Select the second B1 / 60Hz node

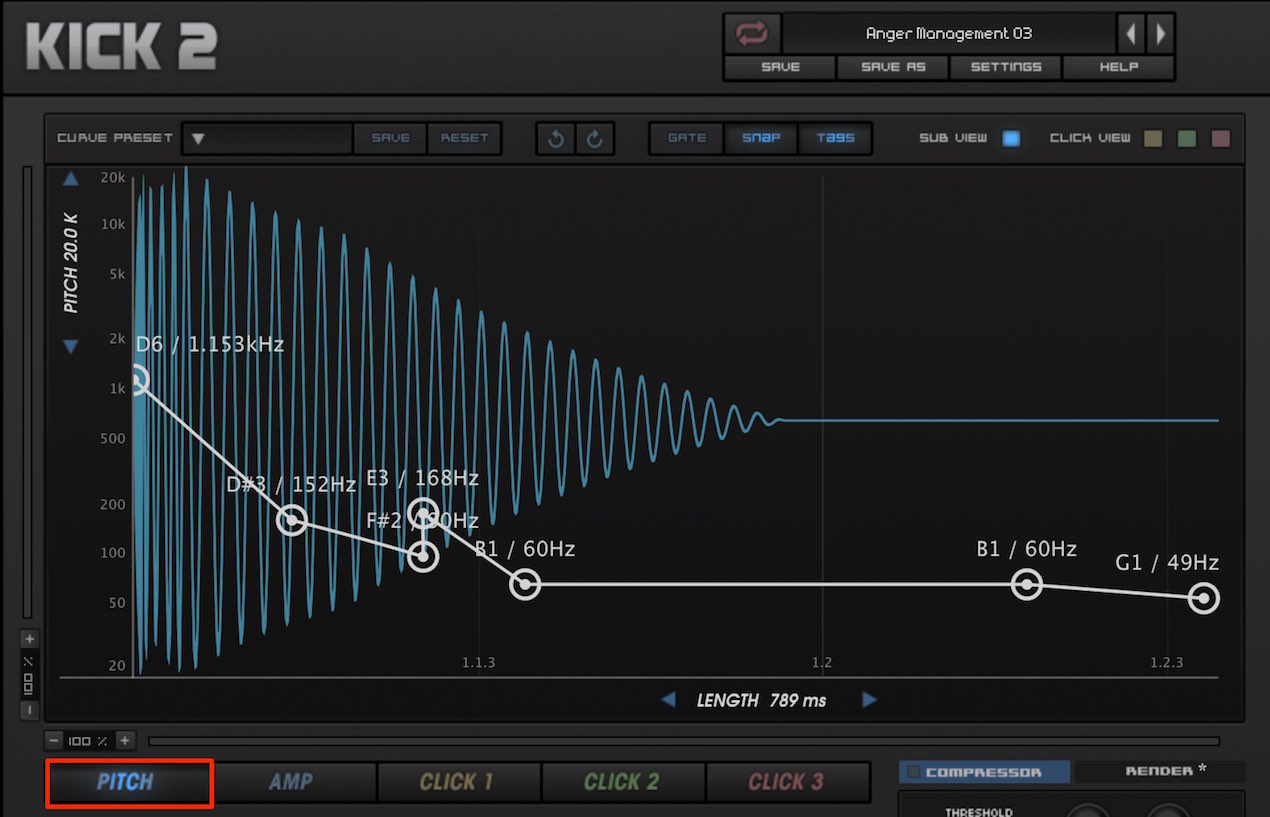[1027, 584]
